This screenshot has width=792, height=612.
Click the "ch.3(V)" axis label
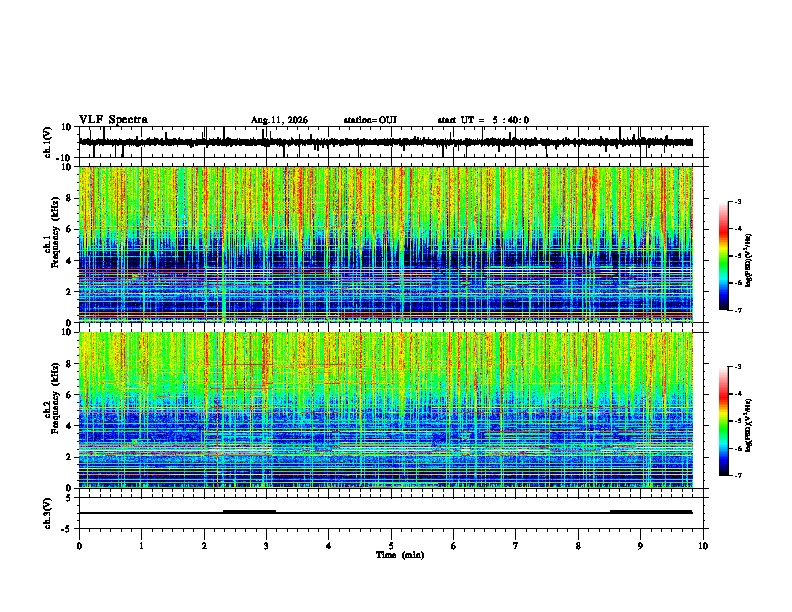[x=48, y=513]
